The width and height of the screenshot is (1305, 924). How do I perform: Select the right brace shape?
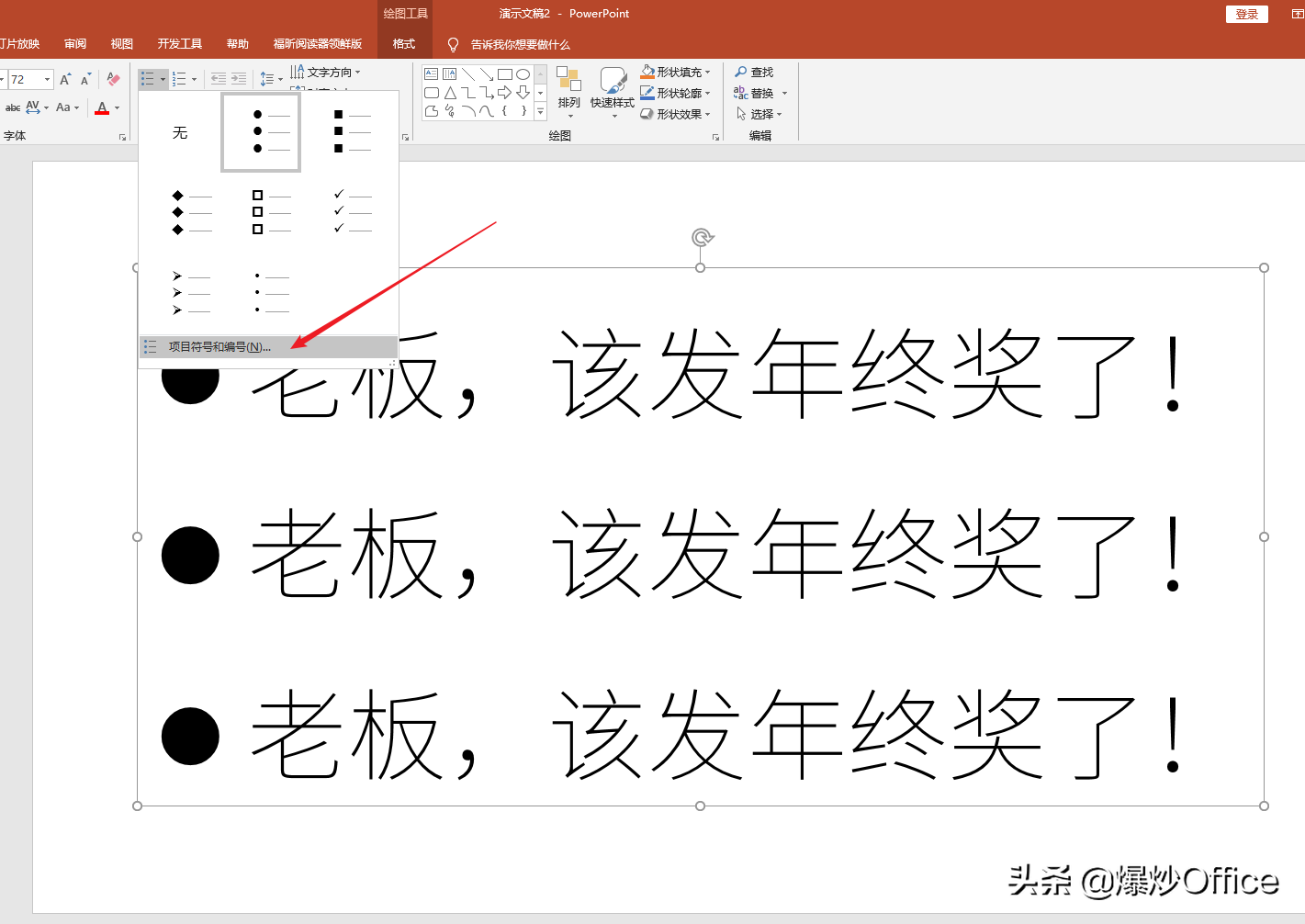[523, 111]
